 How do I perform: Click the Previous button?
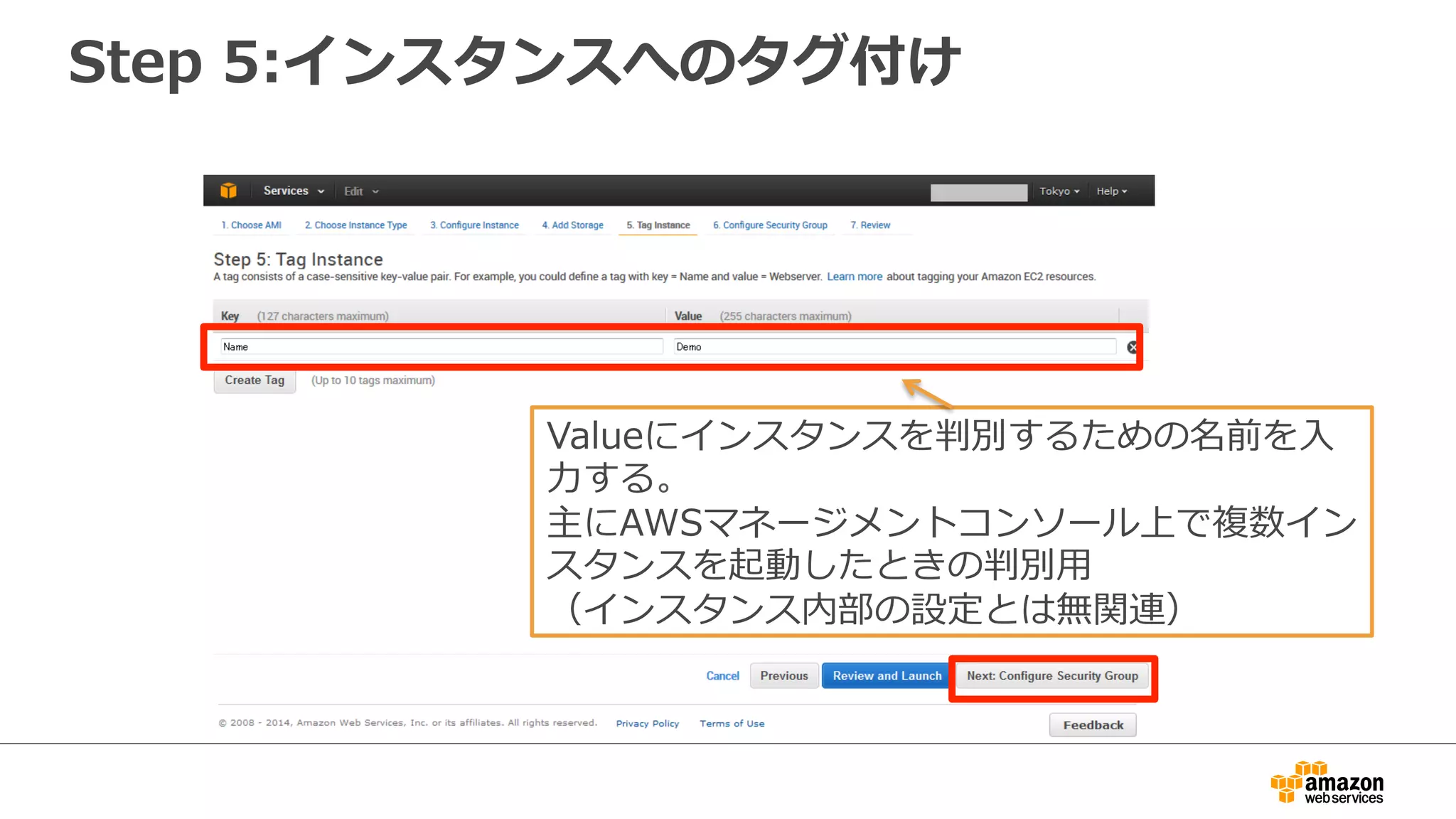coord(784,676)
